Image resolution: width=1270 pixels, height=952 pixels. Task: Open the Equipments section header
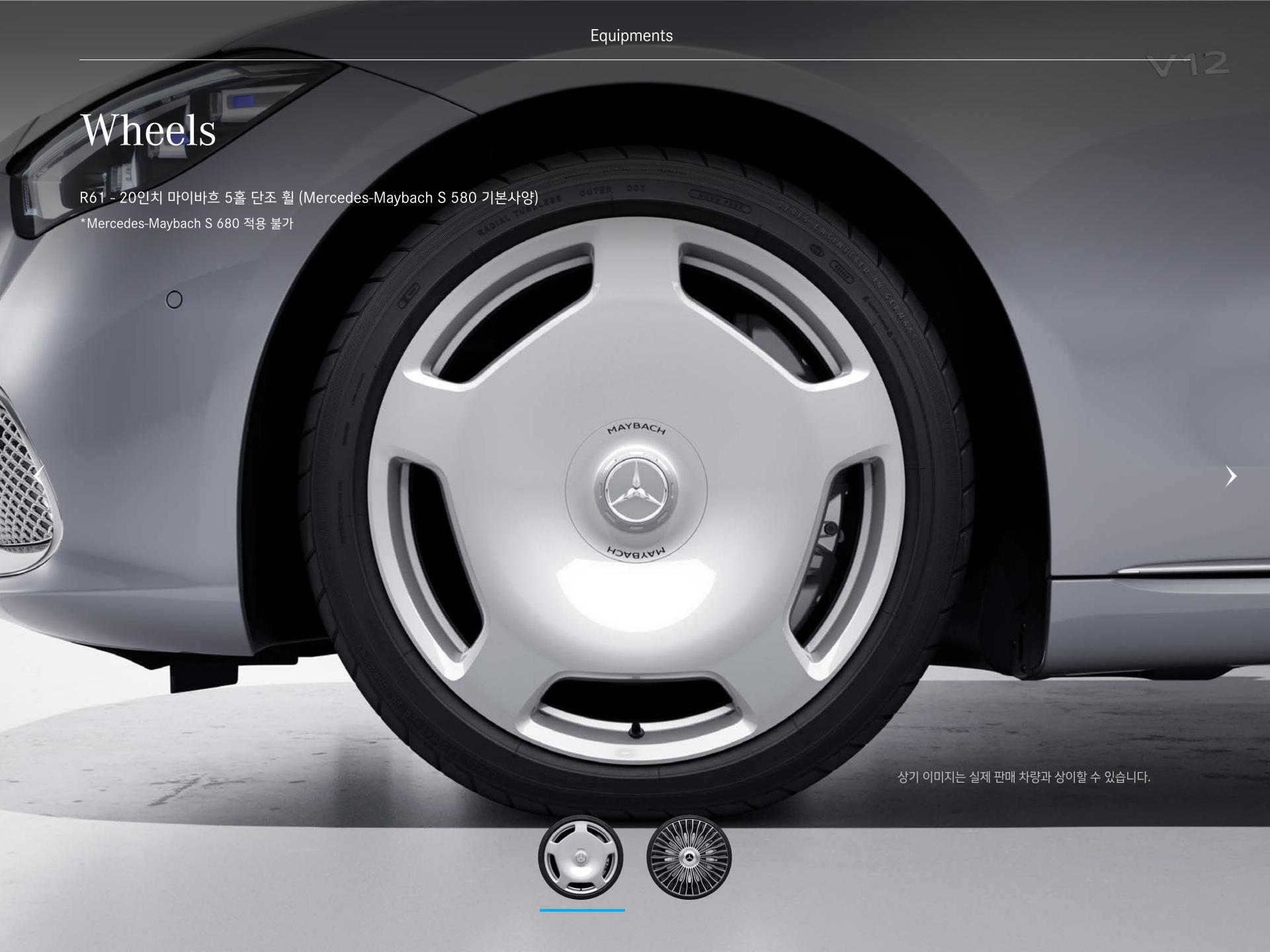click(632, 36)
